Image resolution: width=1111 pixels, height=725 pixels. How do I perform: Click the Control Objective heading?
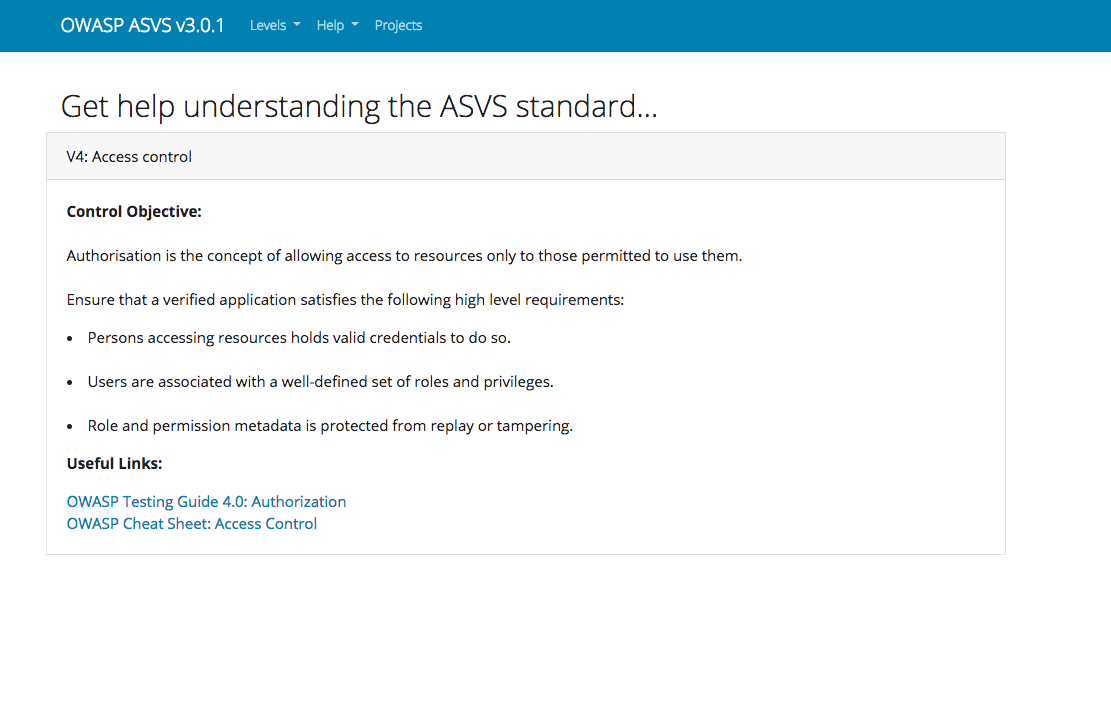pyautogui.click(x=134, y=212)
